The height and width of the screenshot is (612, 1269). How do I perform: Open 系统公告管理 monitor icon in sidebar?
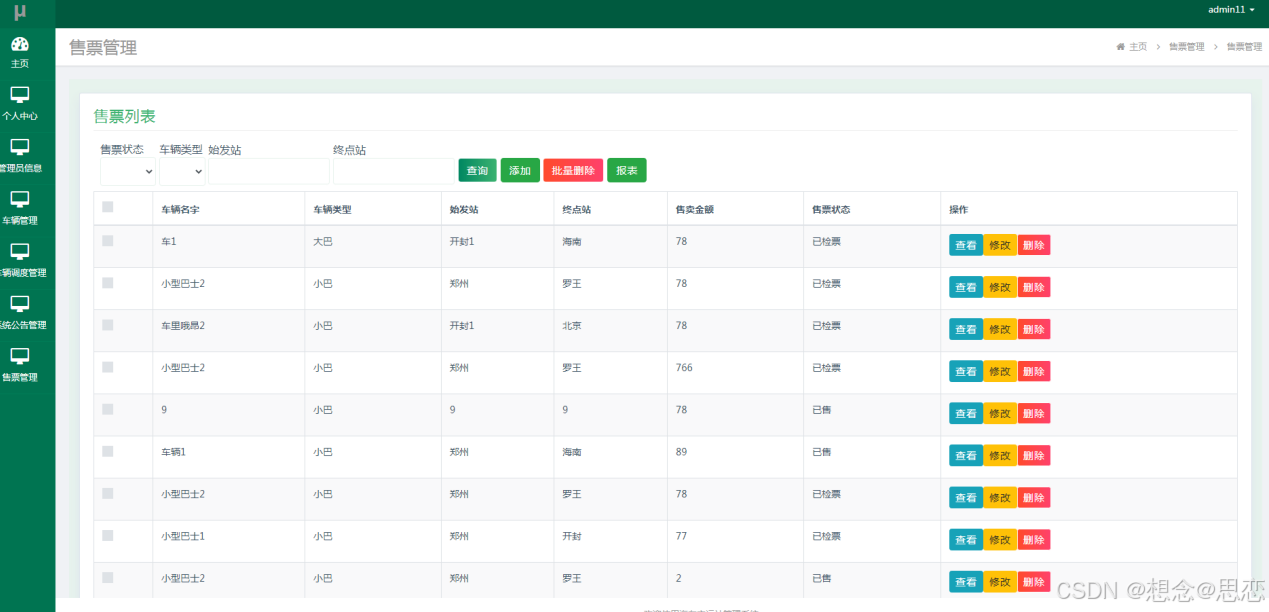click(19, 303)
